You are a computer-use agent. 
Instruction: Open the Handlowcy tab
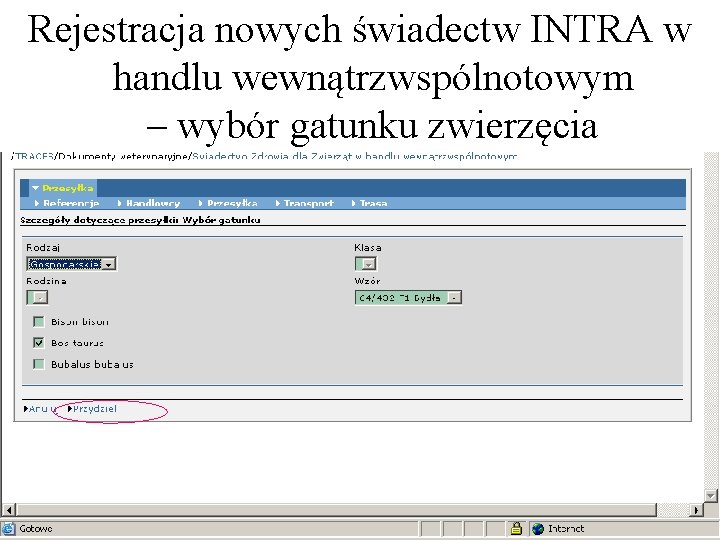149,203
